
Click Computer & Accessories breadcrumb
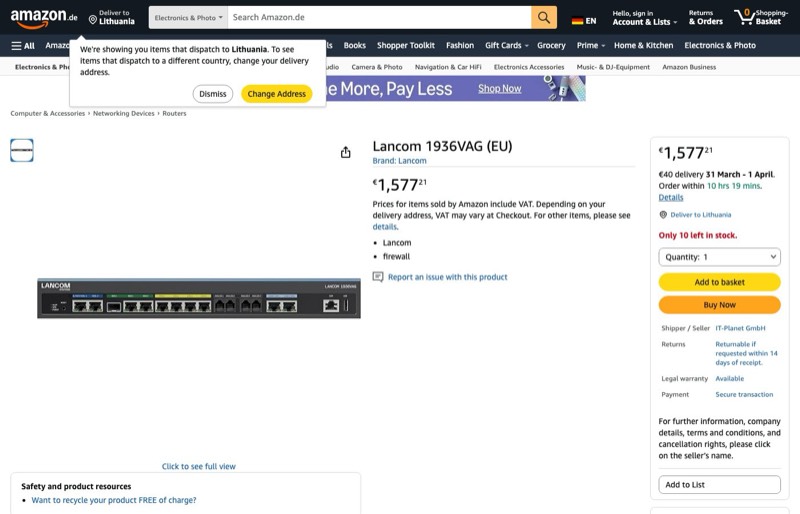click(x=47, y=113)
